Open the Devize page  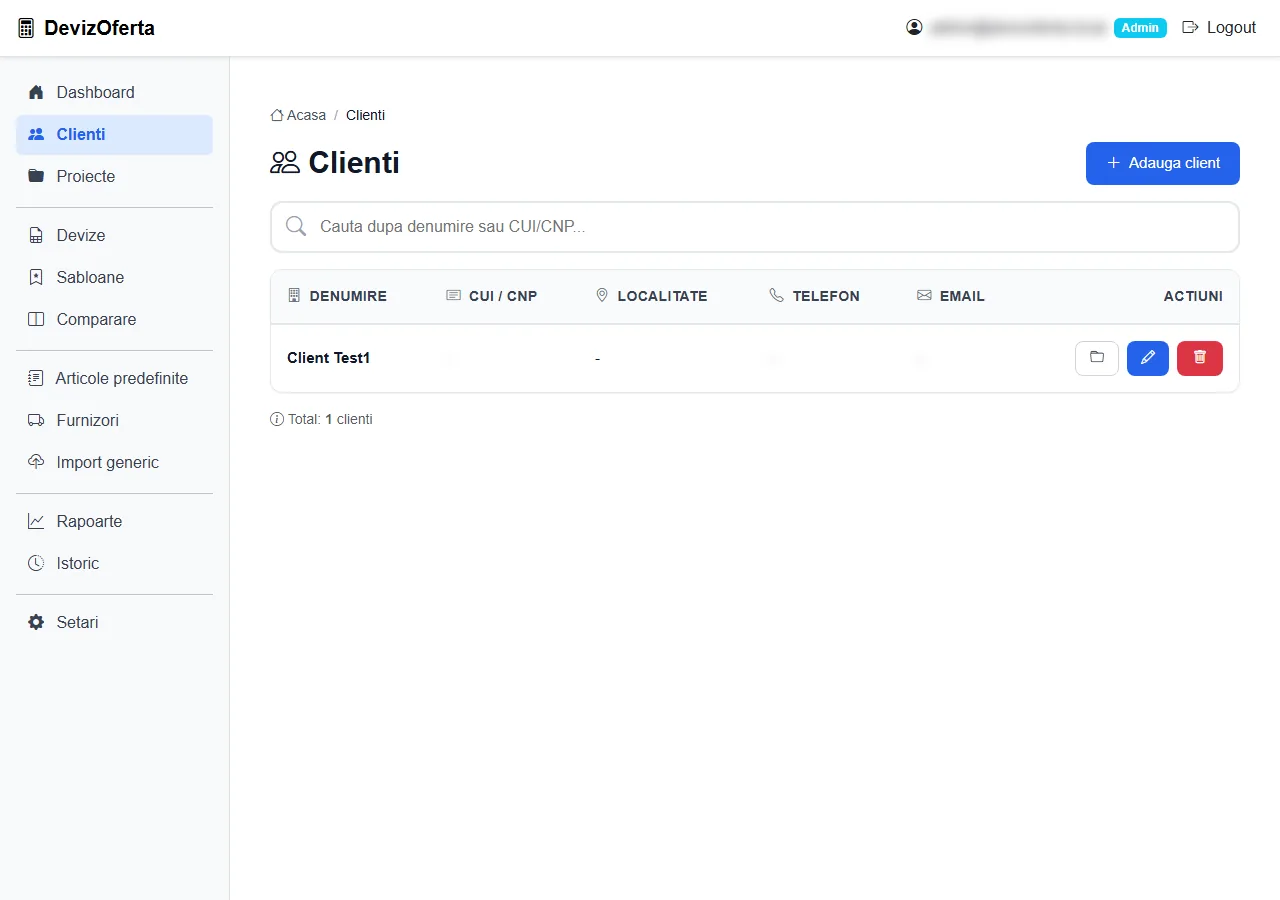click(114, 235)
